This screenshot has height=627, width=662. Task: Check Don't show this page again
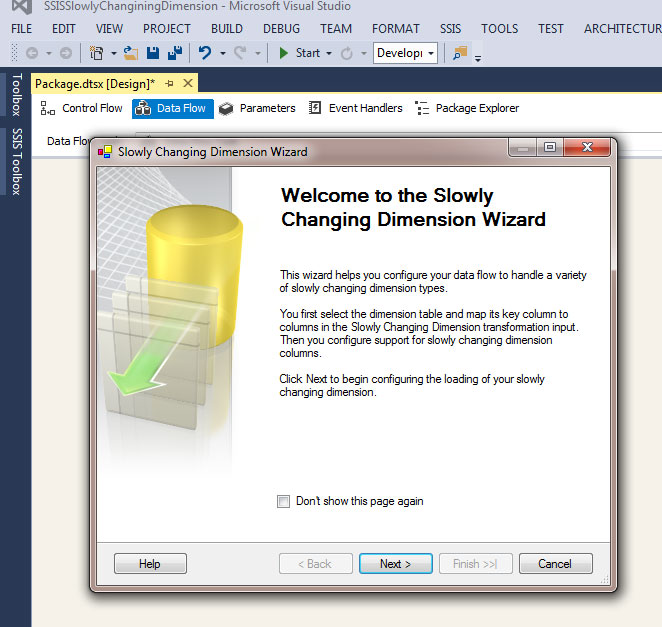click(x=283, y=501)
